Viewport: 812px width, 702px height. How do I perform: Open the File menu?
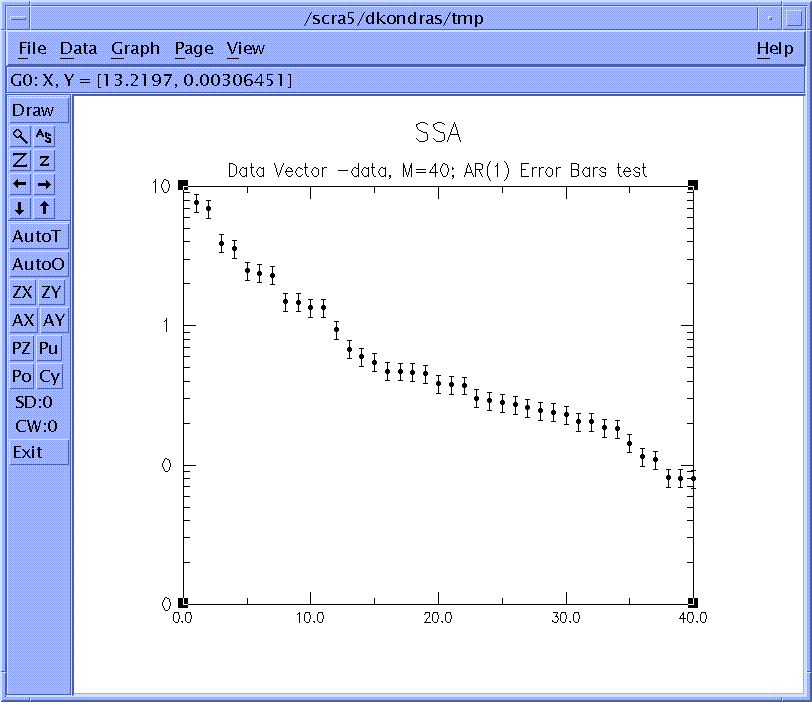coord(32,48)
